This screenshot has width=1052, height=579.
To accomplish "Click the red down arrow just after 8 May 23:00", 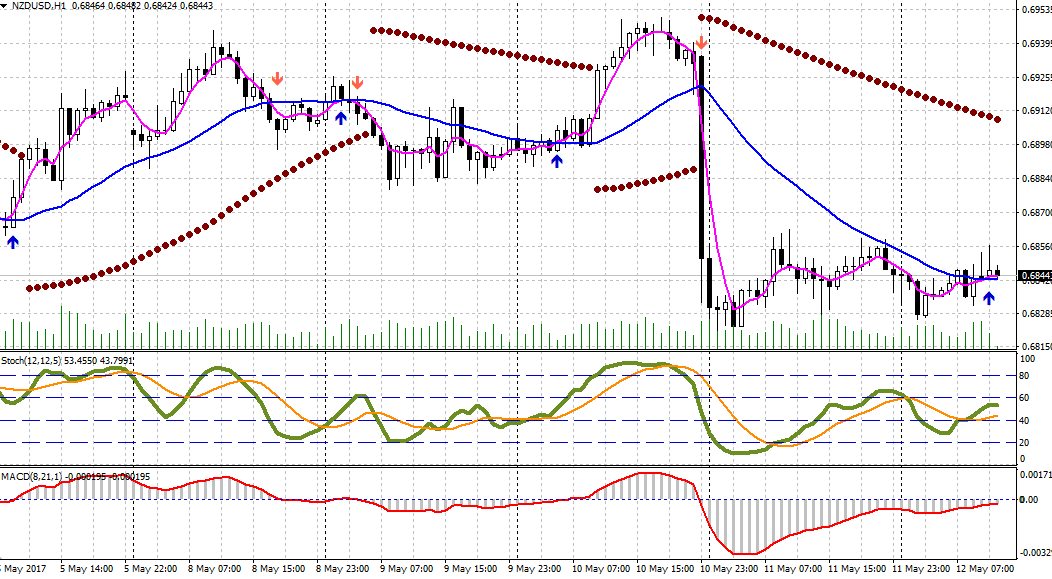I will [357, 82].
